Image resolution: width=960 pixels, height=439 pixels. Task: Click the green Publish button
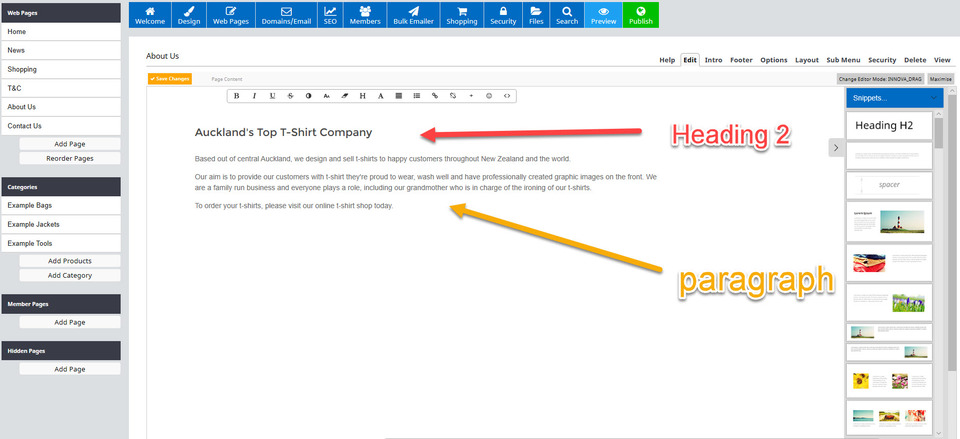tap(641, 15)
